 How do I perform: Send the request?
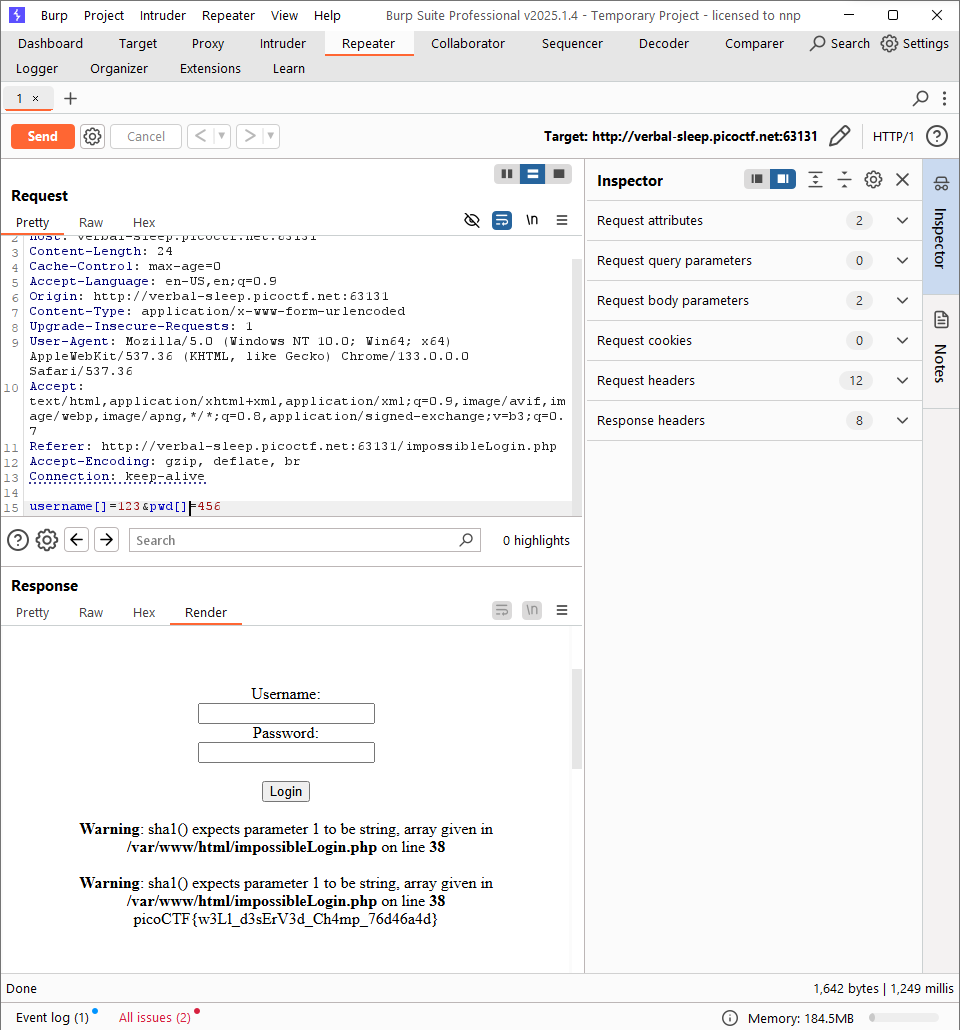(x=43, y=137)
